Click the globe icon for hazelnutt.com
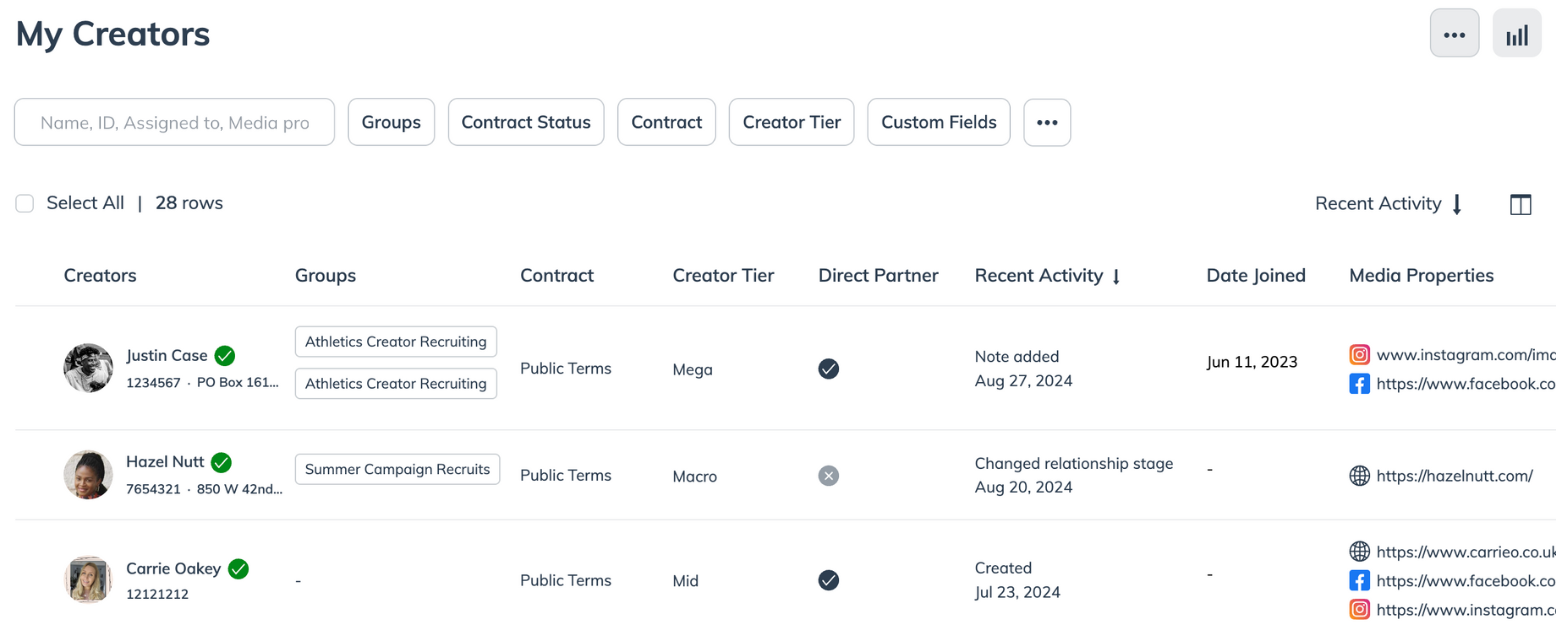 point(1359,476)
